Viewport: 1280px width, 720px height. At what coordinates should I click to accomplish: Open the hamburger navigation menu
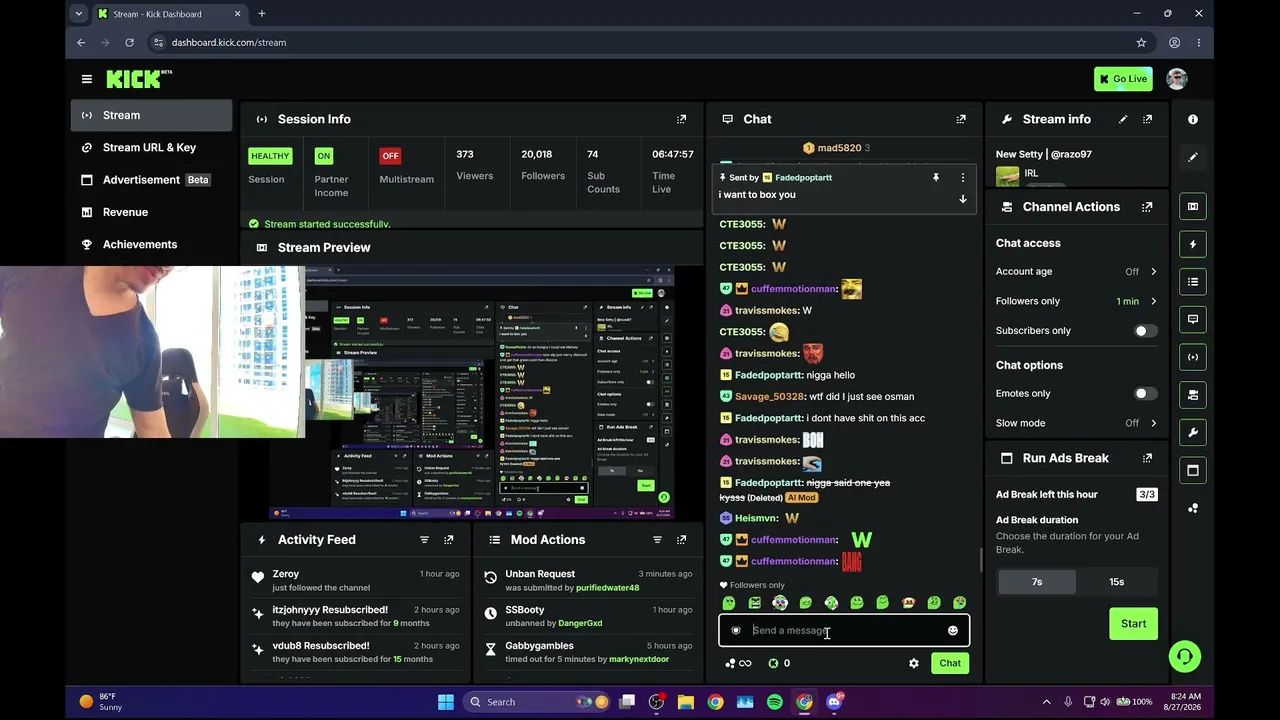(87, 79)
